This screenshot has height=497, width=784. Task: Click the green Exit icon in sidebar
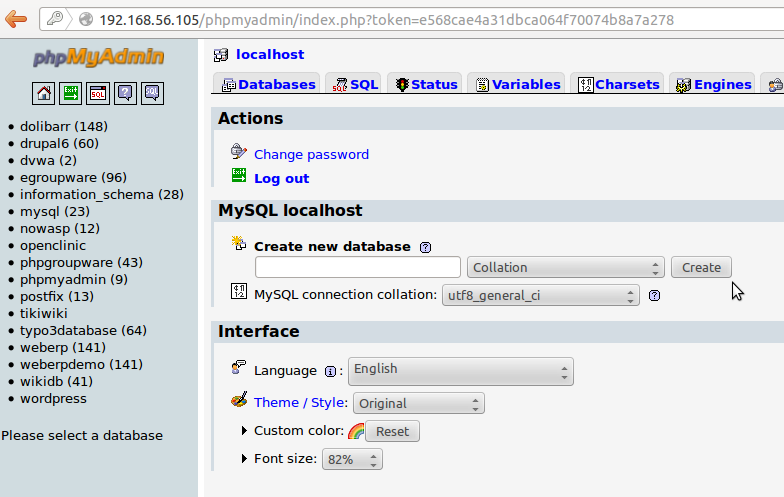click(x=70, y=93)
